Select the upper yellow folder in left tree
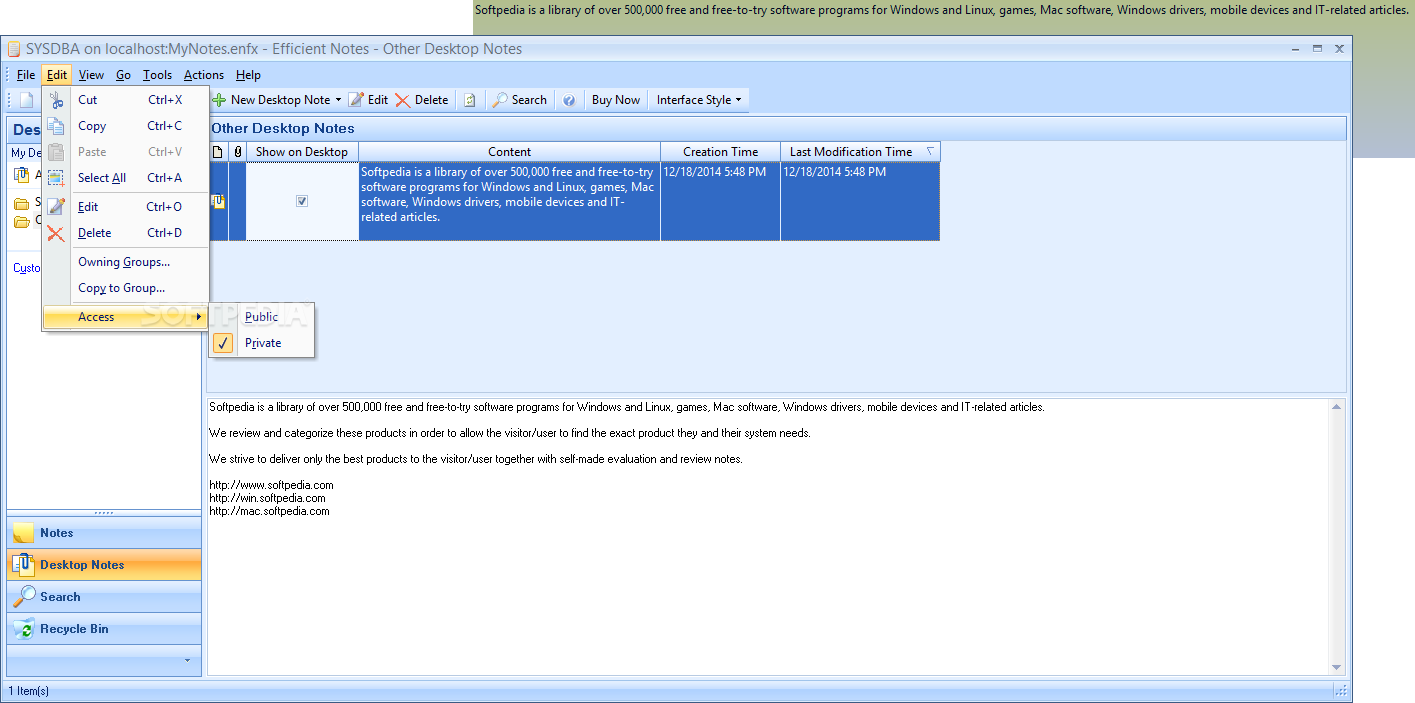 pyautogui.click(x=21, y=203)
